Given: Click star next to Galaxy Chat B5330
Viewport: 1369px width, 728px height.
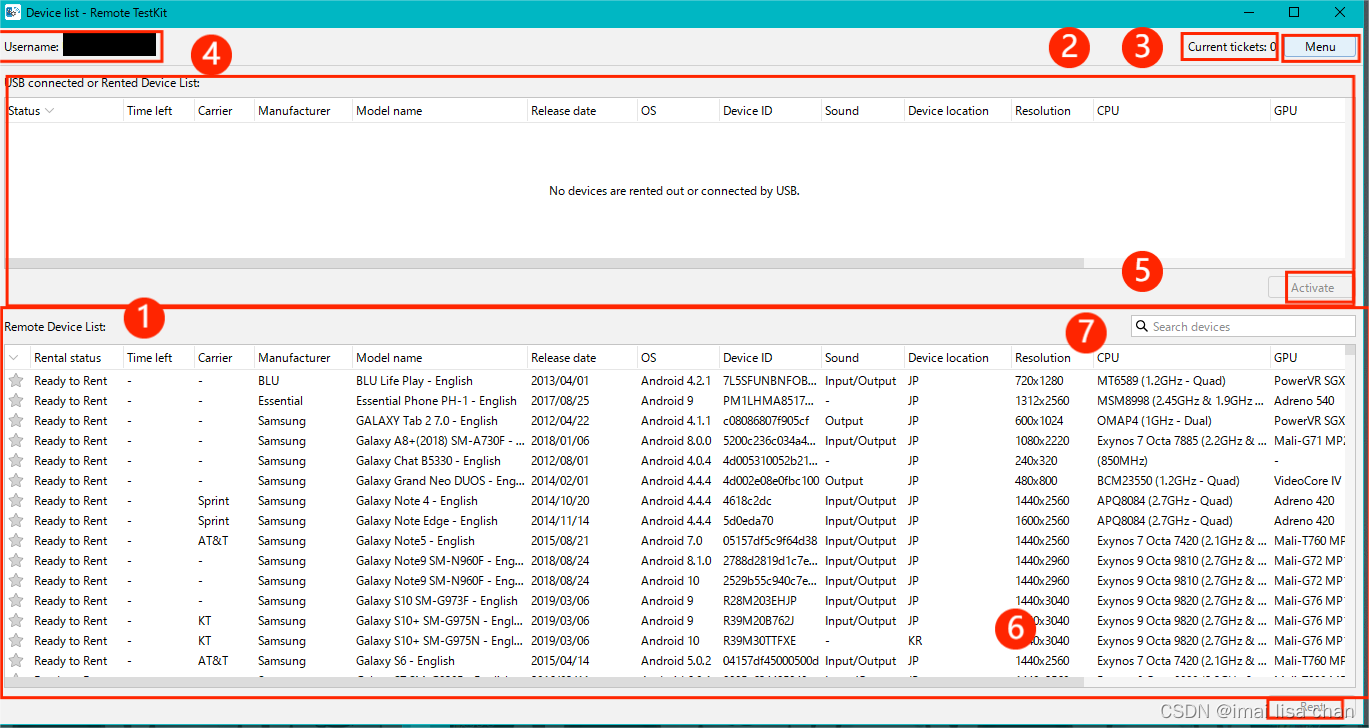Looking at the screenshot, I should click(16, 460).
